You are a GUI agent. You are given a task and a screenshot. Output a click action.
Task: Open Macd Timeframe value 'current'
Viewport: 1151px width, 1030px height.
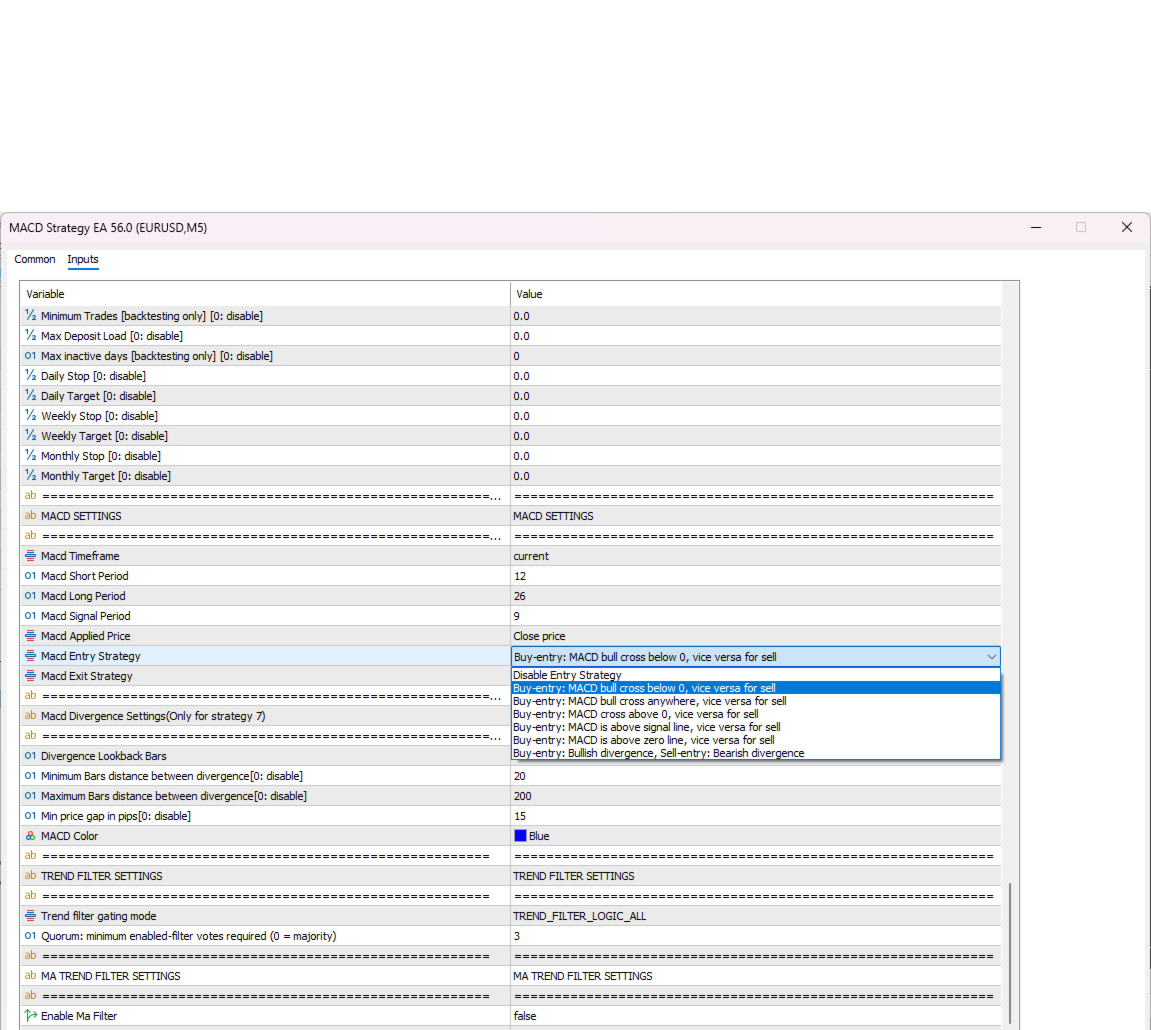[x=755, y=556]
